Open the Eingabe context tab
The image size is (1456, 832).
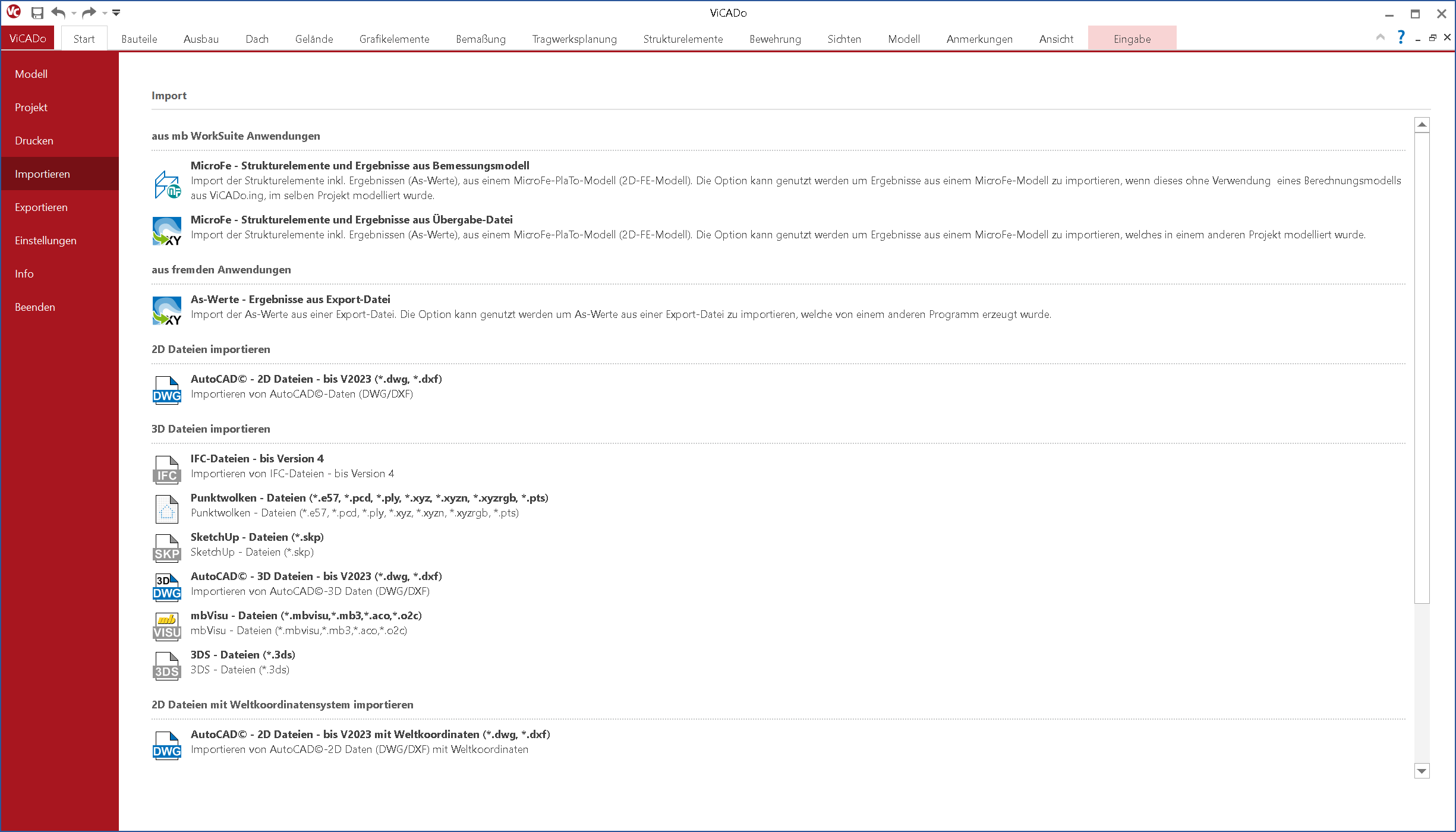(x=1132, y=39)
